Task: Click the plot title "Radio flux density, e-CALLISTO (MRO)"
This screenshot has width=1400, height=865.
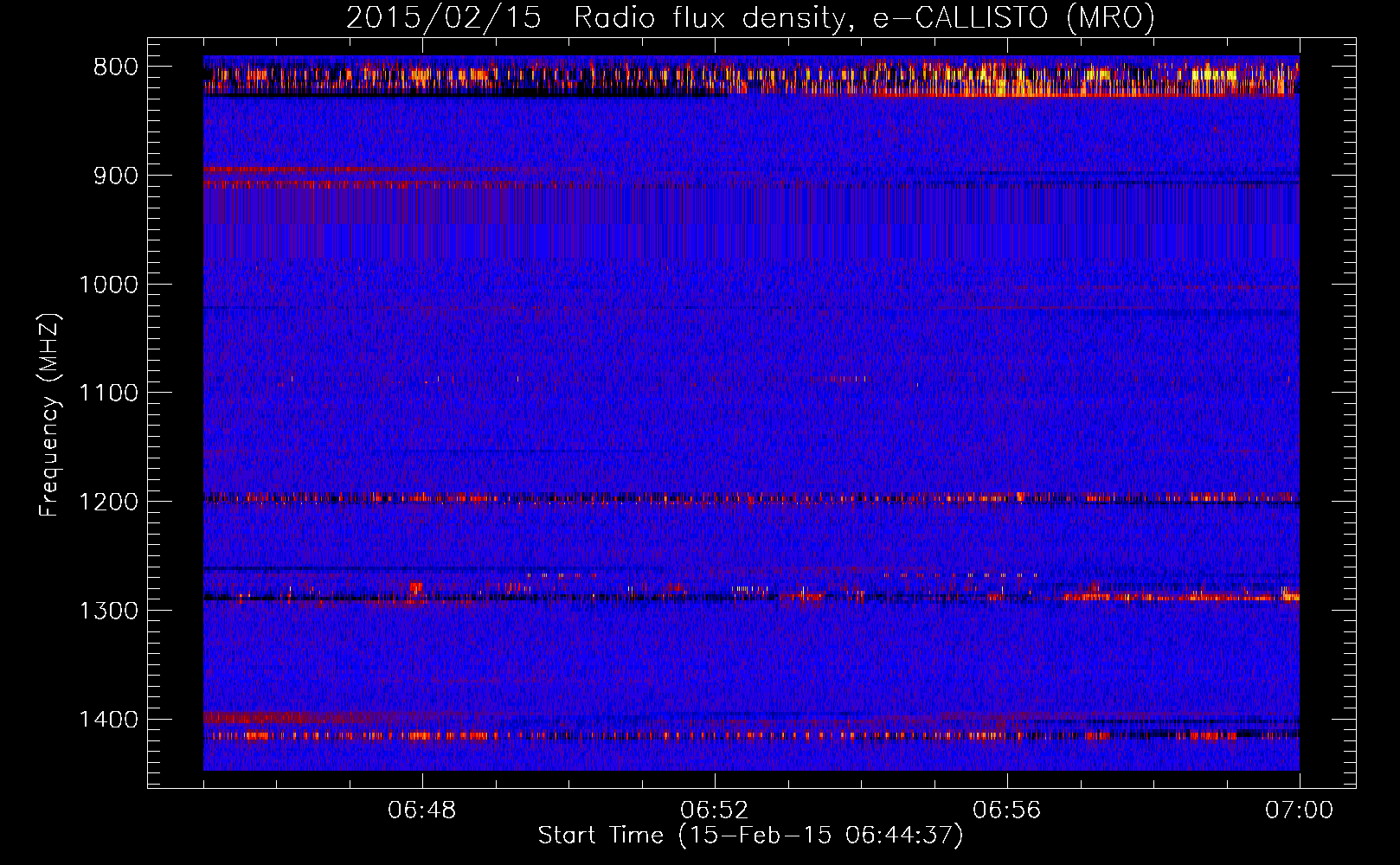Action: tap(864, 17)
